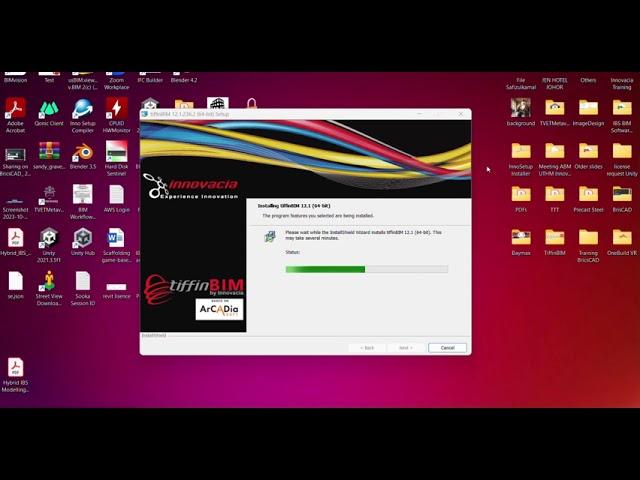Open the Baymax folder

pyautogui.click(x=521, y=242)
